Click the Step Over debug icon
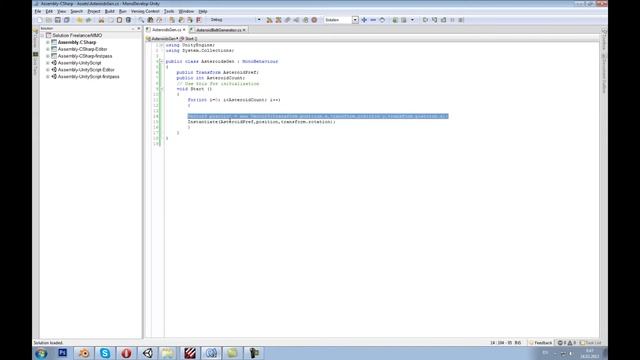Image resolution: width=640 pixels, height=360 pixels. (x=425, y=20)
